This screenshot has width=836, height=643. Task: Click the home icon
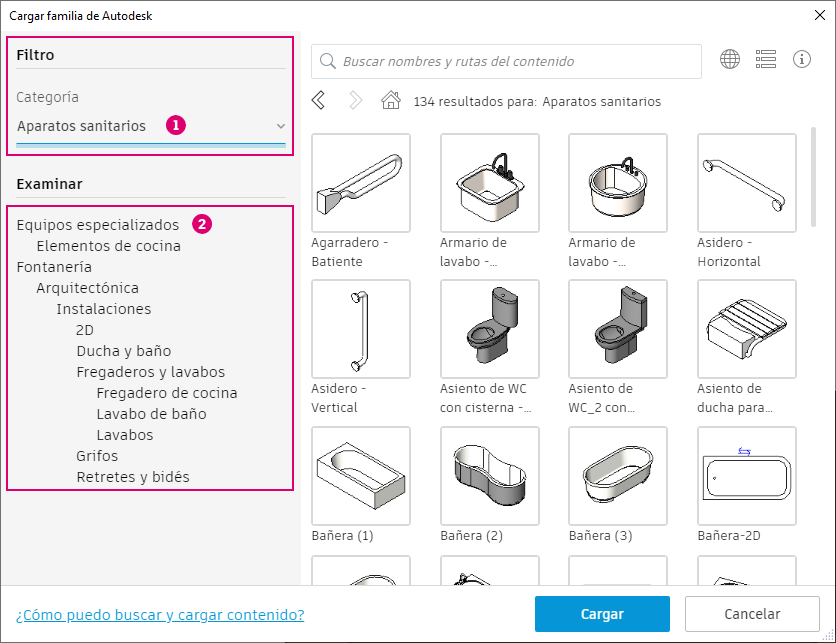pyautogui.click(x=391, y=100)
